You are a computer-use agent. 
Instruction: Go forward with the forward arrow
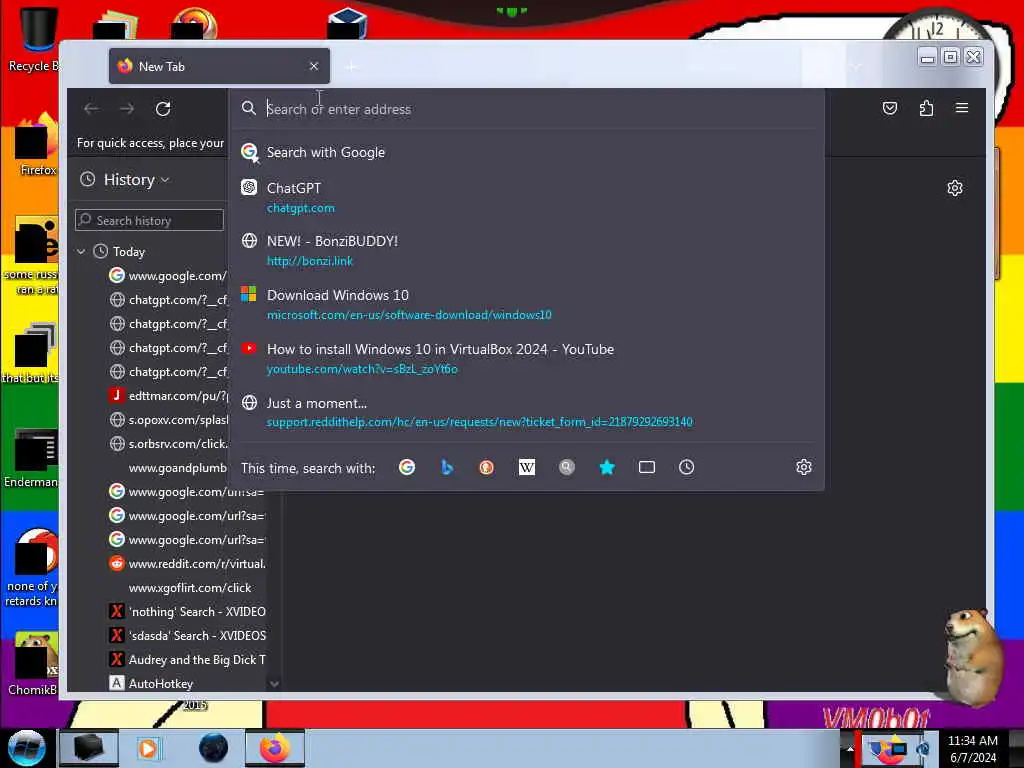coord(127,108)
